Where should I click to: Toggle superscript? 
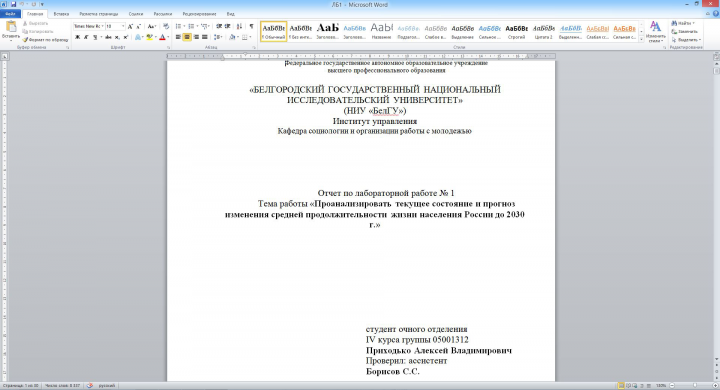pos(125,37)
